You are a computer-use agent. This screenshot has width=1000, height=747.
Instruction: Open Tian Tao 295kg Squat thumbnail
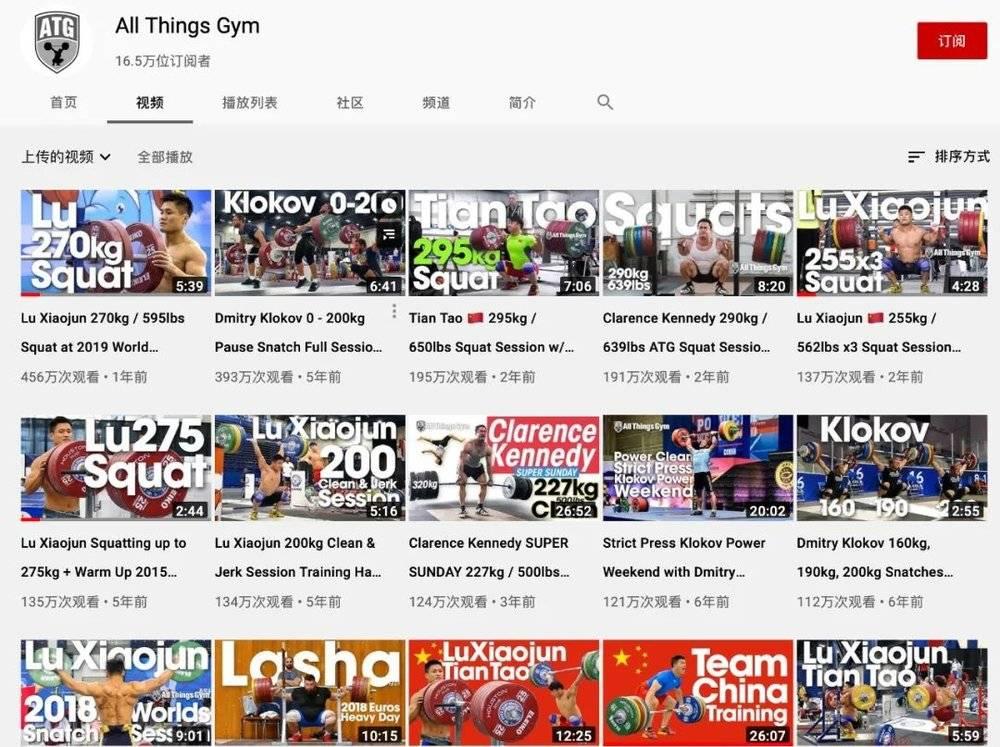tap(503, 242)
